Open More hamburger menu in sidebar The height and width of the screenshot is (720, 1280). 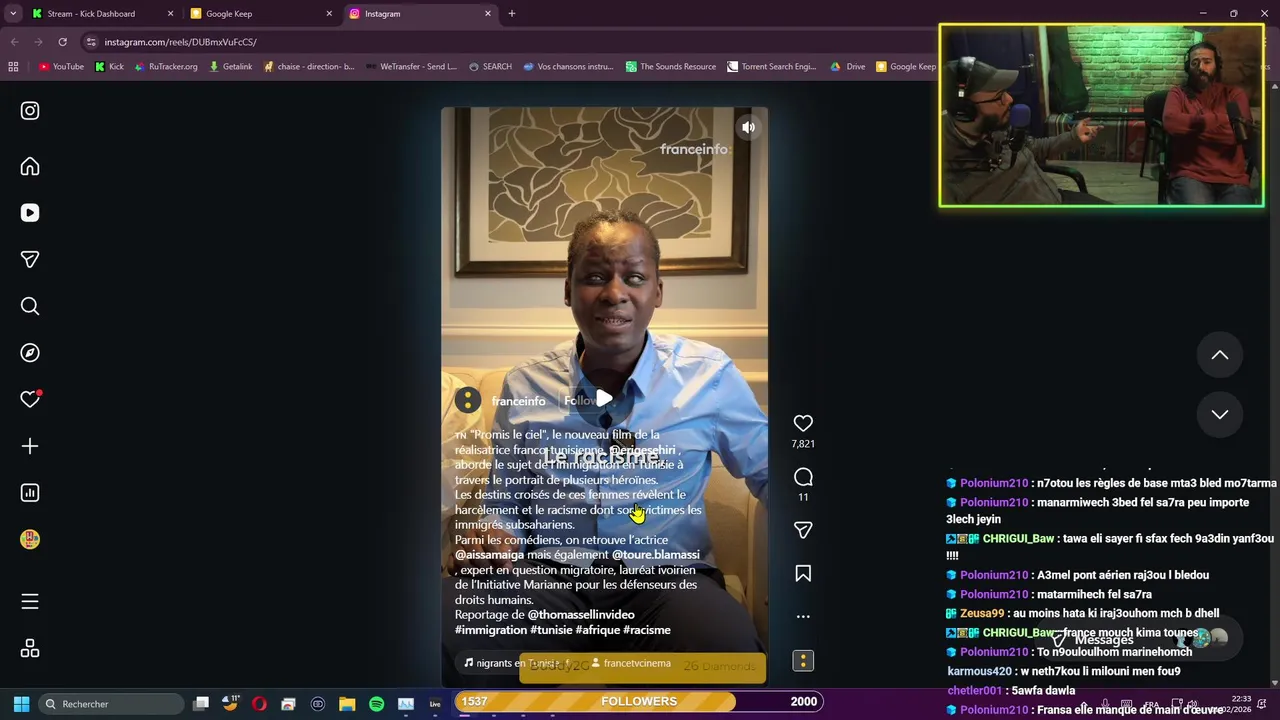(30, 602)
